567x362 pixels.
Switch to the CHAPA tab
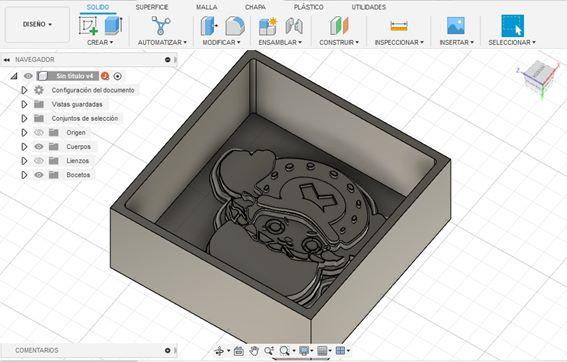[255, 7]
